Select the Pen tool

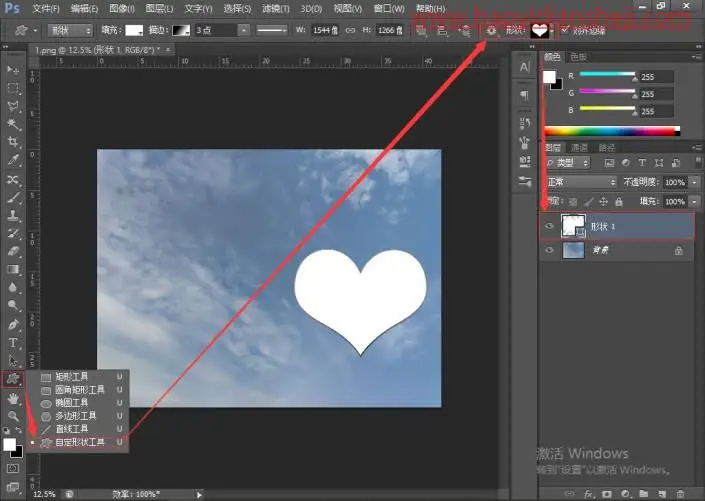click(13, 324)
